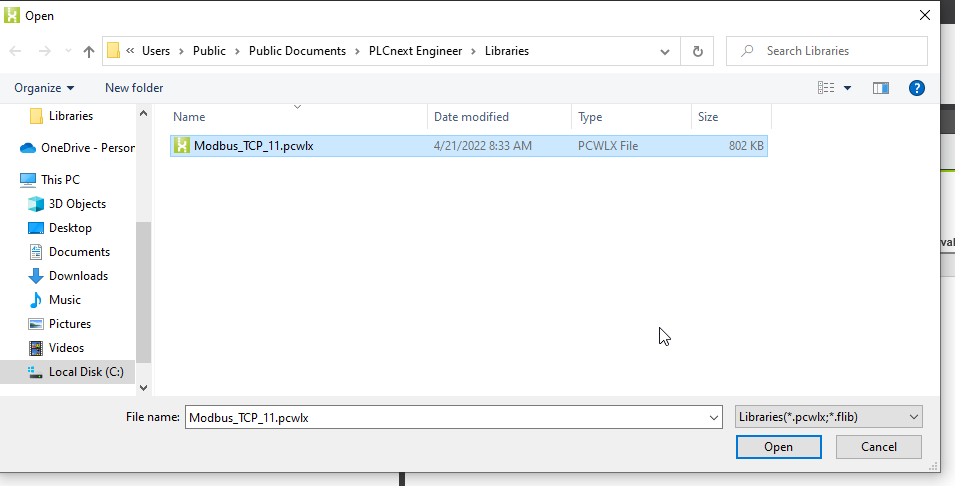955x486 pixels.
Task: Open 3D Objects in the sidebar
Action: (77, 204)
